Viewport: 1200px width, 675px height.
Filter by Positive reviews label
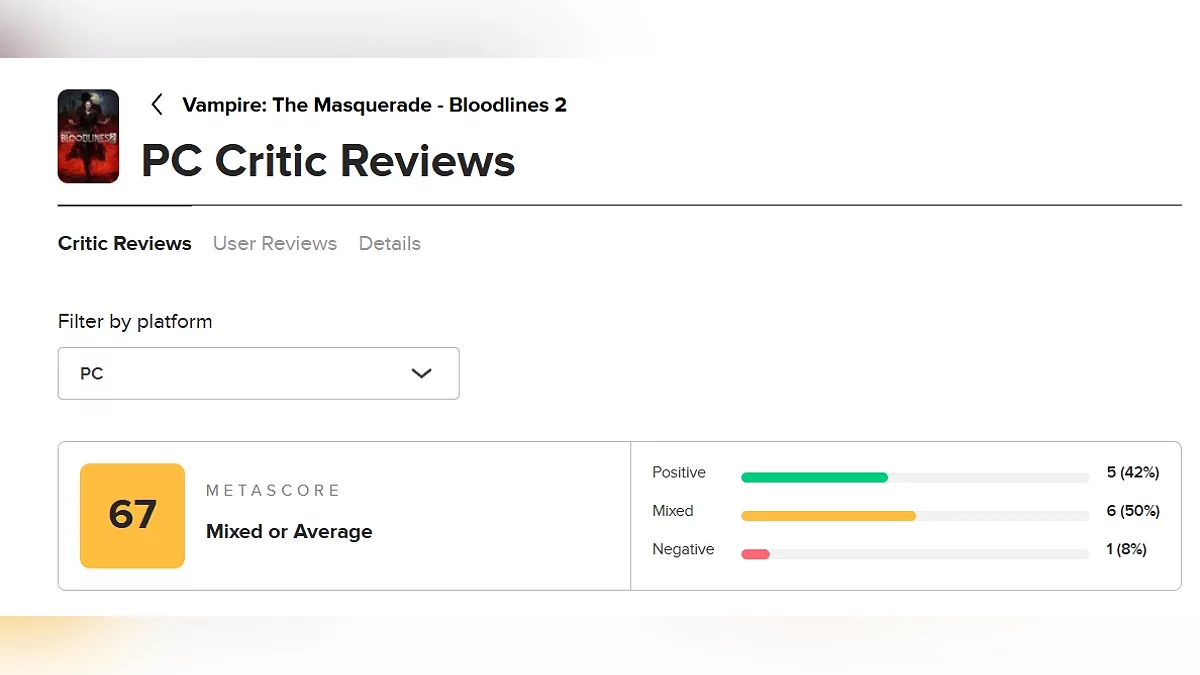pos(679,472)
